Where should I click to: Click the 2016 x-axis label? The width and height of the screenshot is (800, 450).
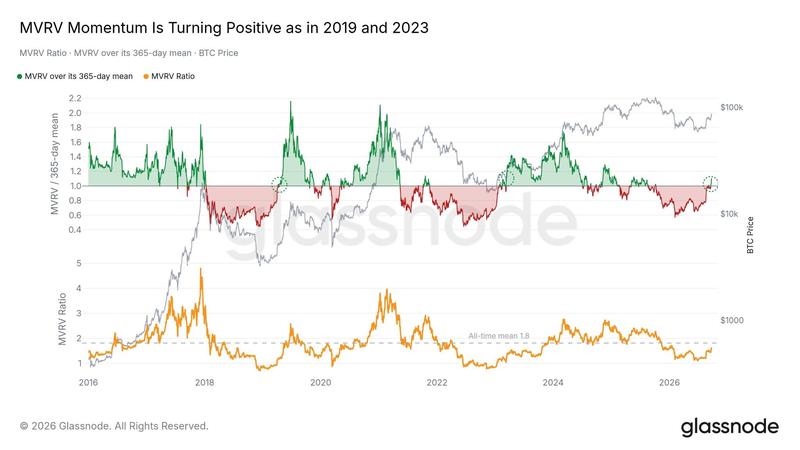pos(88,382)
